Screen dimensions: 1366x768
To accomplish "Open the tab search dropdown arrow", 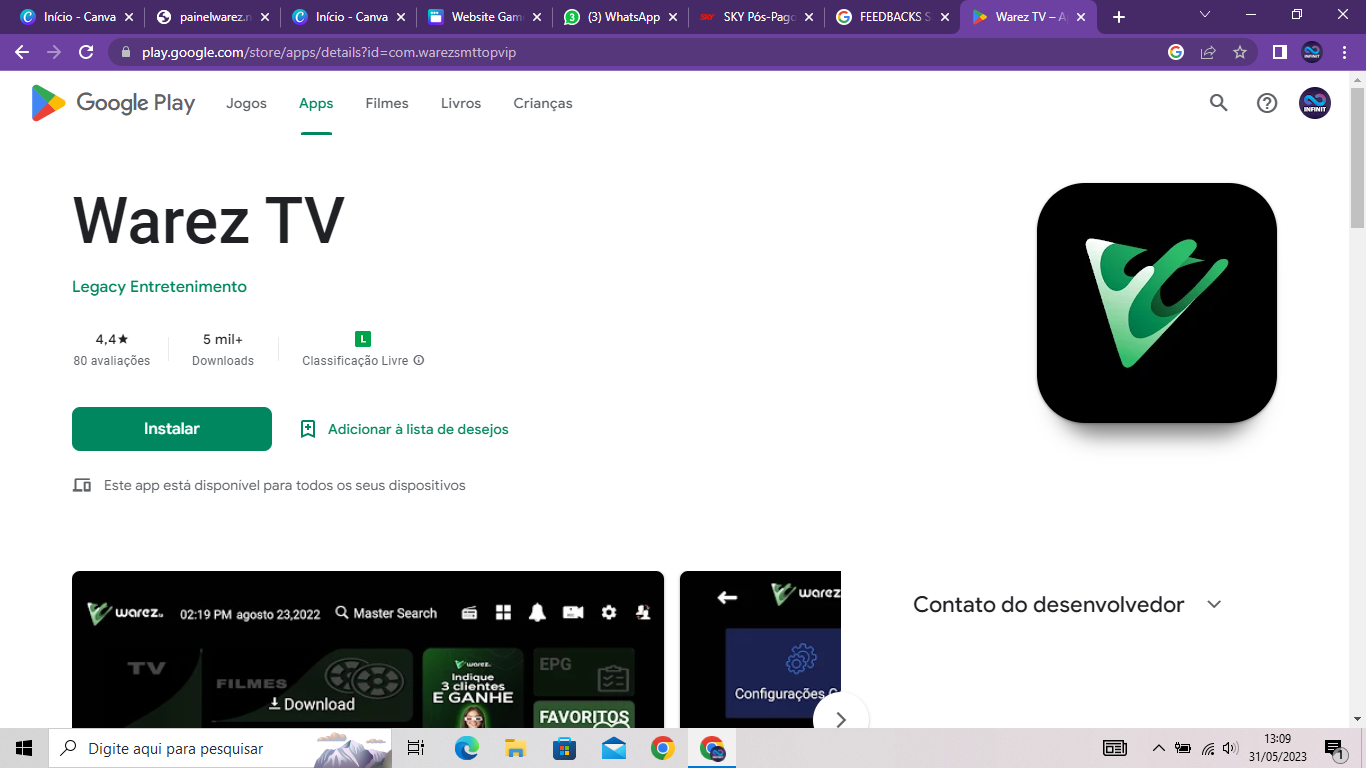I will click(x=1204, y=15).
